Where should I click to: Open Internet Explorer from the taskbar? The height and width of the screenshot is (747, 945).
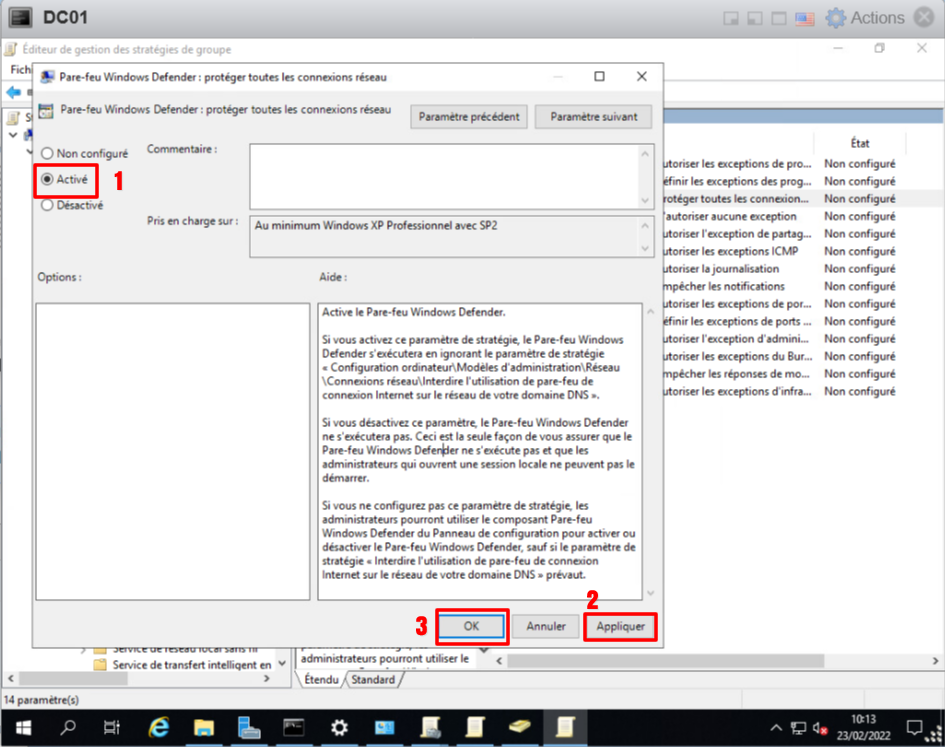tap(158, 727)
